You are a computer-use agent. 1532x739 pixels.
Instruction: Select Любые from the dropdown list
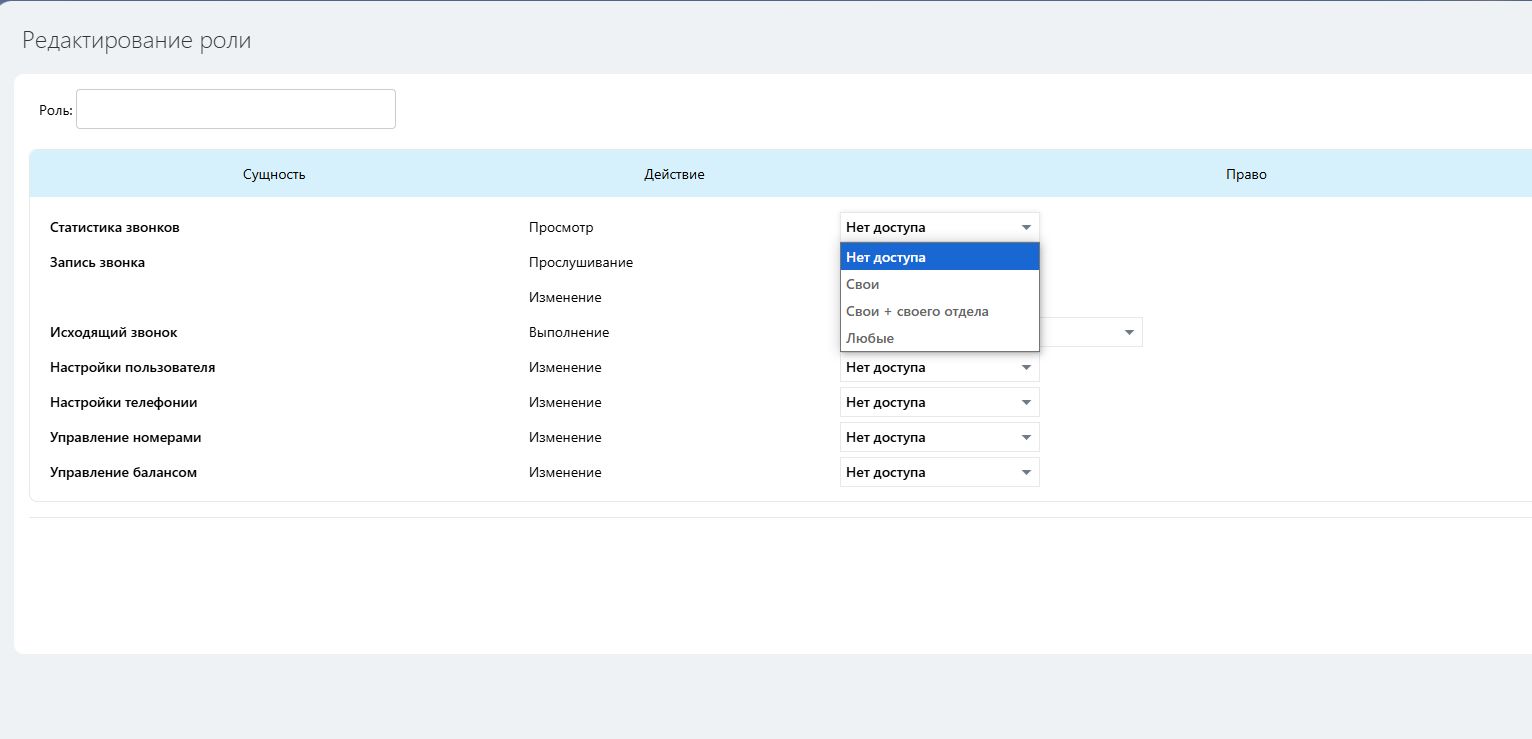939,338
